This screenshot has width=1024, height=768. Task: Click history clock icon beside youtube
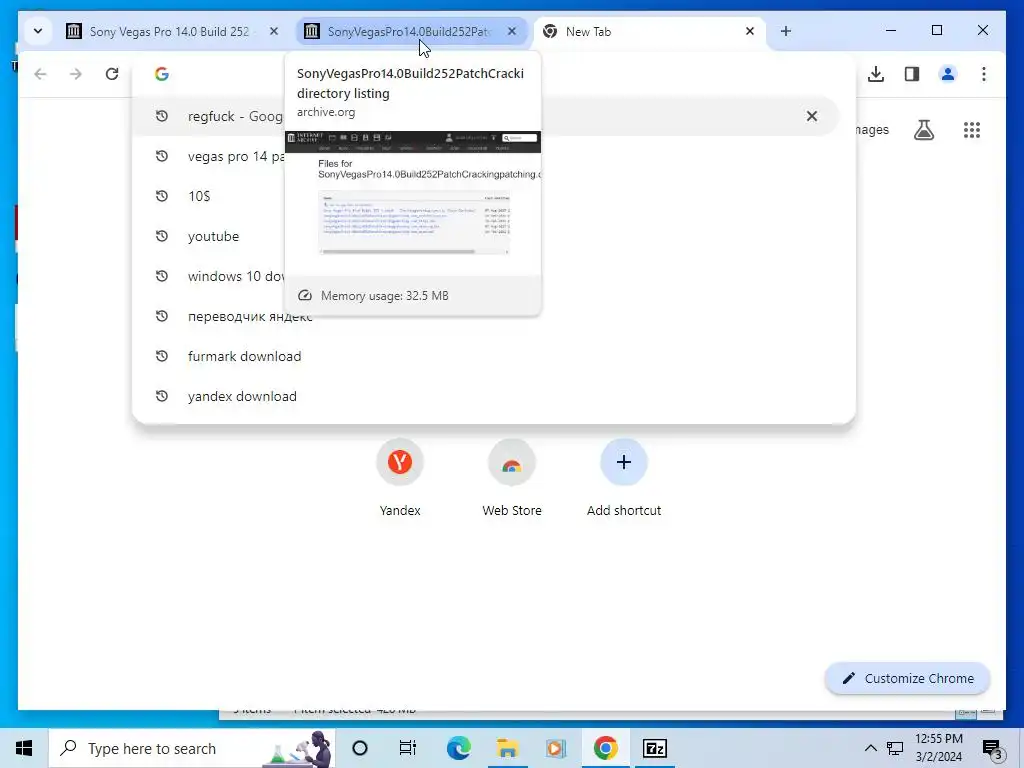point(162,236)
